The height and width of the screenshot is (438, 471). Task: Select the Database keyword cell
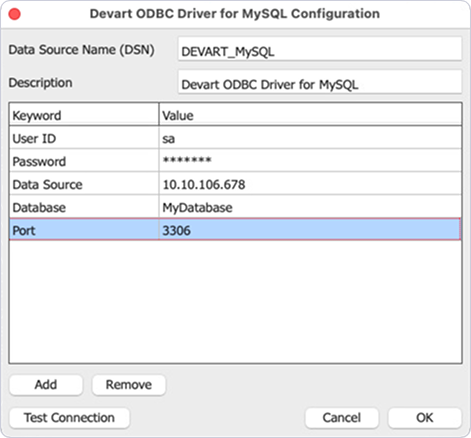[84, 207]
